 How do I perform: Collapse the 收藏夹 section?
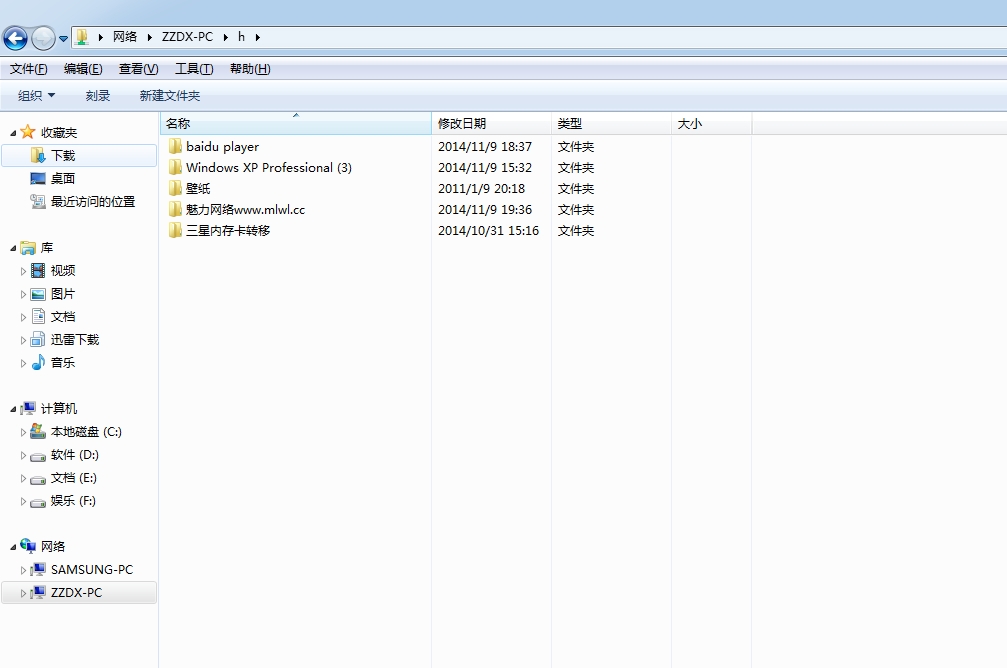point(13,133)
